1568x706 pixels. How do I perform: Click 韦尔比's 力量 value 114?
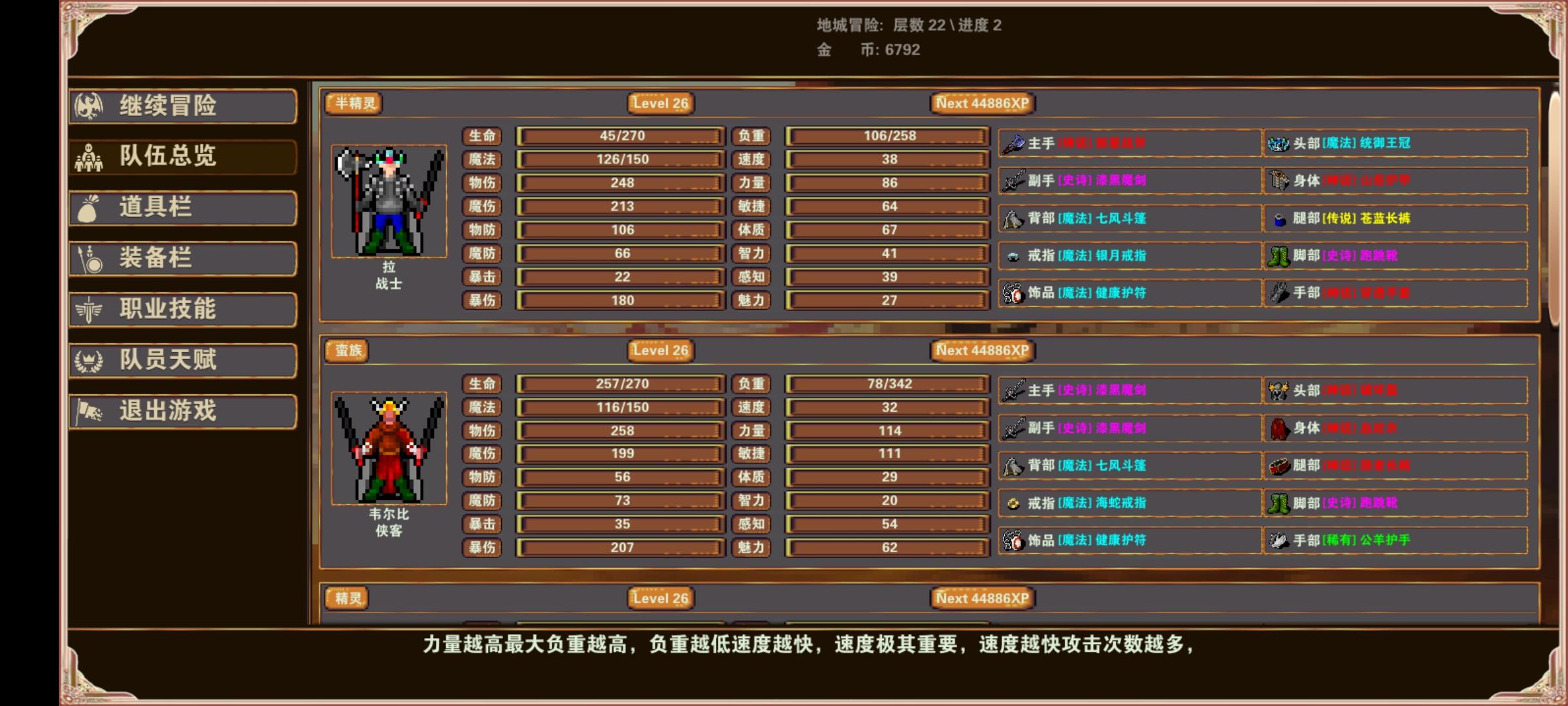[889, 431]
